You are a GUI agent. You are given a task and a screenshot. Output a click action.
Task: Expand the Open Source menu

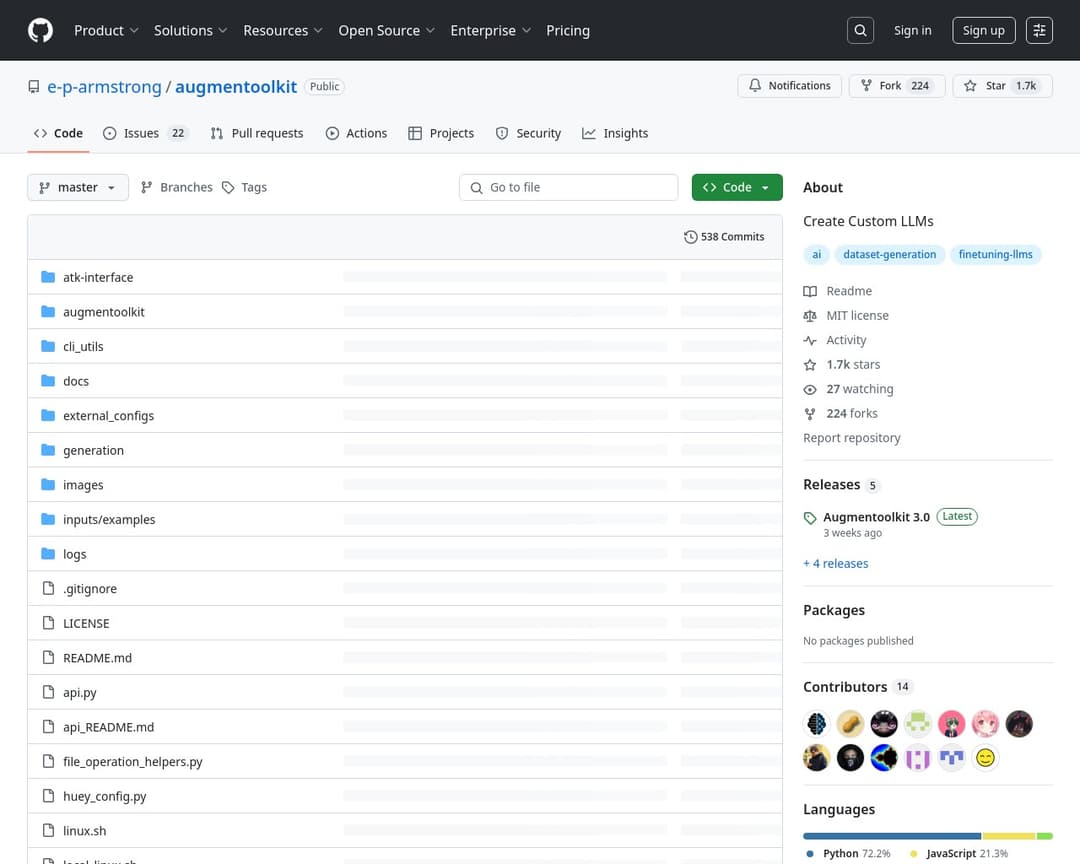pos(386,30)
